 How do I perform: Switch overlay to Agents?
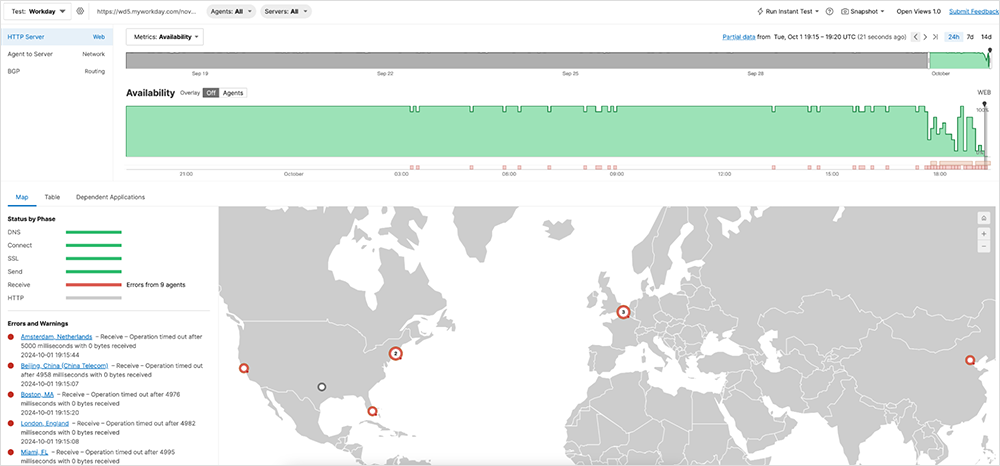(233, 93)
